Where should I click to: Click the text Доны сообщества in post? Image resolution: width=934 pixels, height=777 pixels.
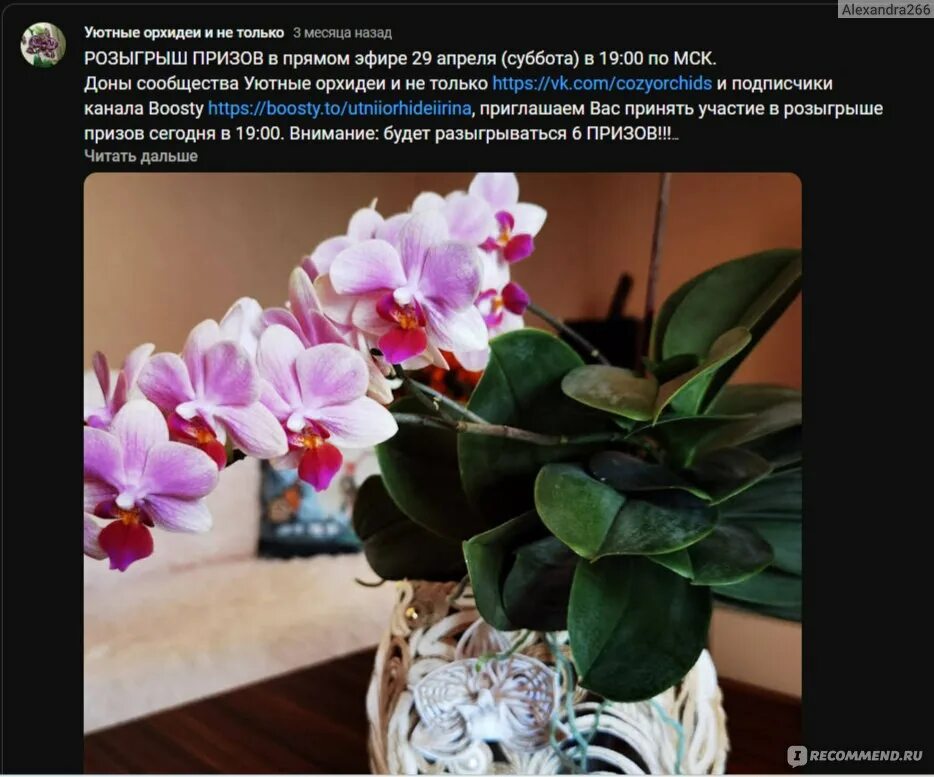click(x=161, y=83)
